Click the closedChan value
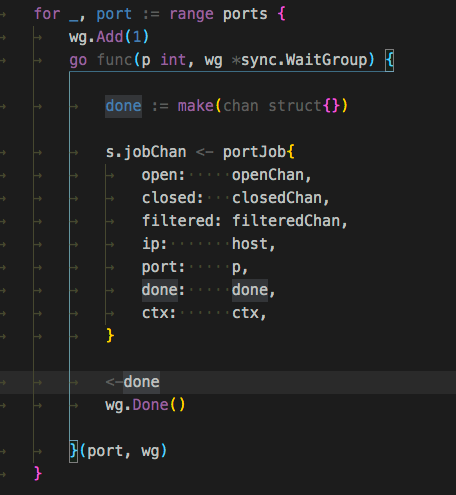This screenshot has height=495, width=456. [277, 198]
